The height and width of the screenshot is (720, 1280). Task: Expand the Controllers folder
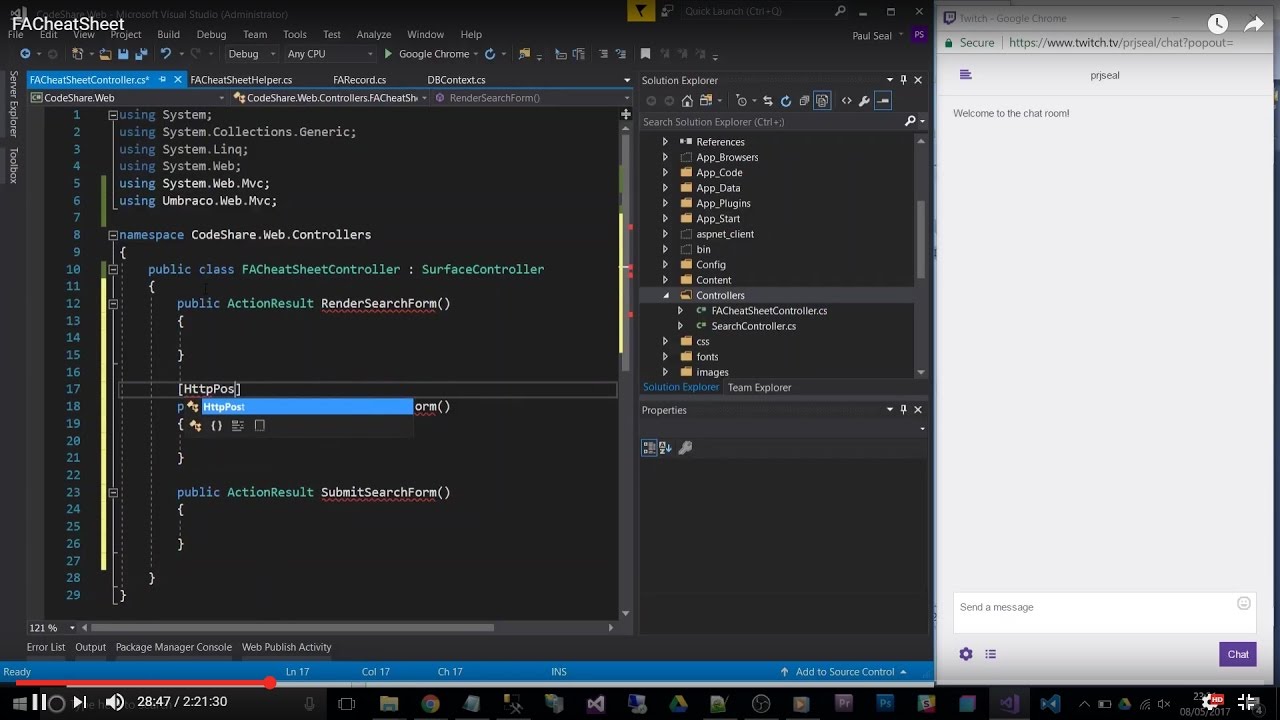[x=664, y=295]
